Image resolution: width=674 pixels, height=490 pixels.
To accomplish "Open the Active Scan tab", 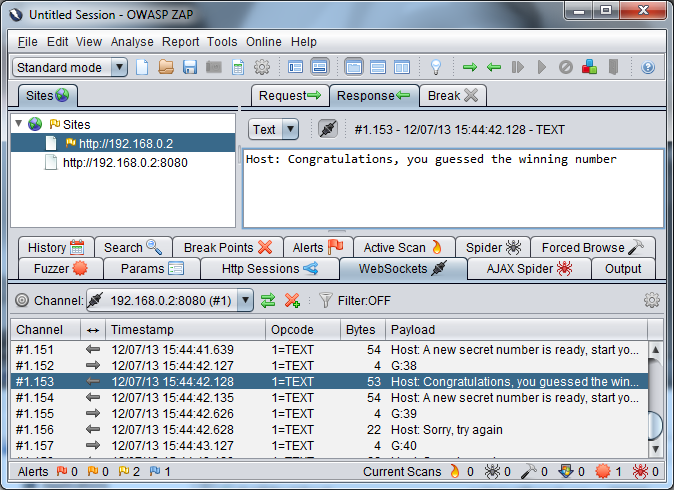I will 404,248.
